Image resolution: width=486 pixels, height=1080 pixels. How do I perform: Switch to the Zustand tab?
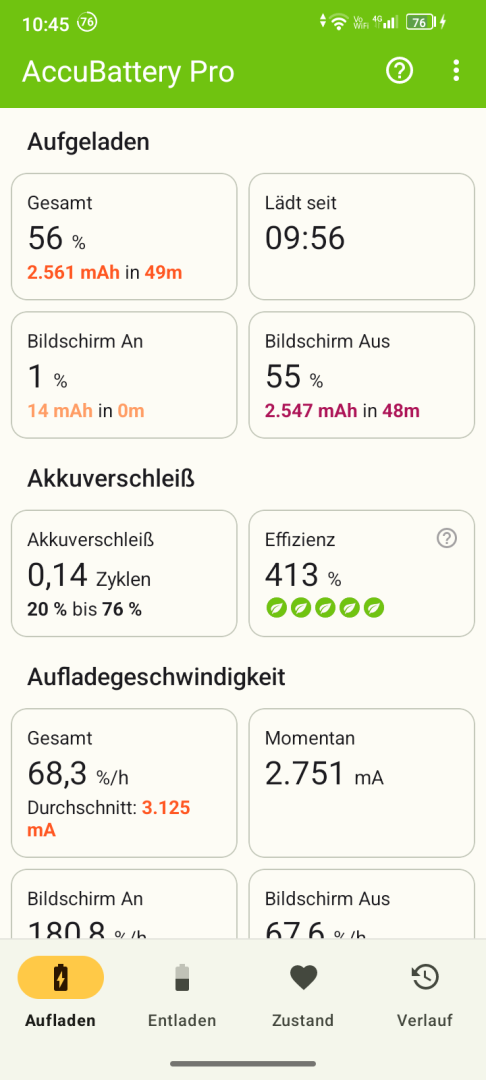coord(303,992)
